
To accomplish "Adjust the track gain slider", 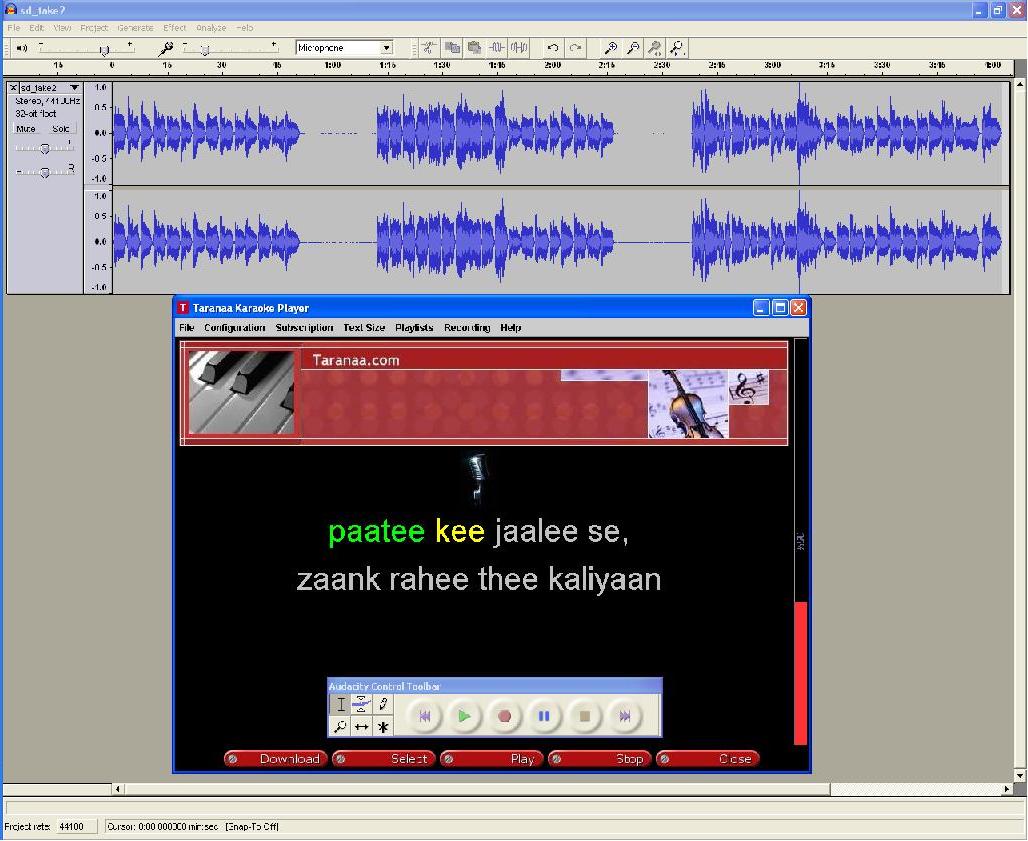I will click(x=44, y=148).
